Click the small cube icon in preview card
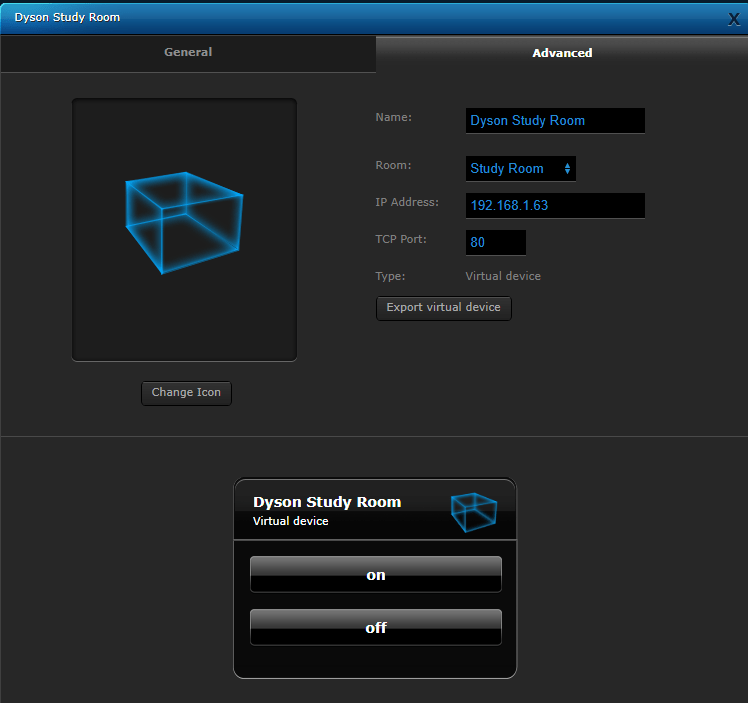 click(474, 512)
